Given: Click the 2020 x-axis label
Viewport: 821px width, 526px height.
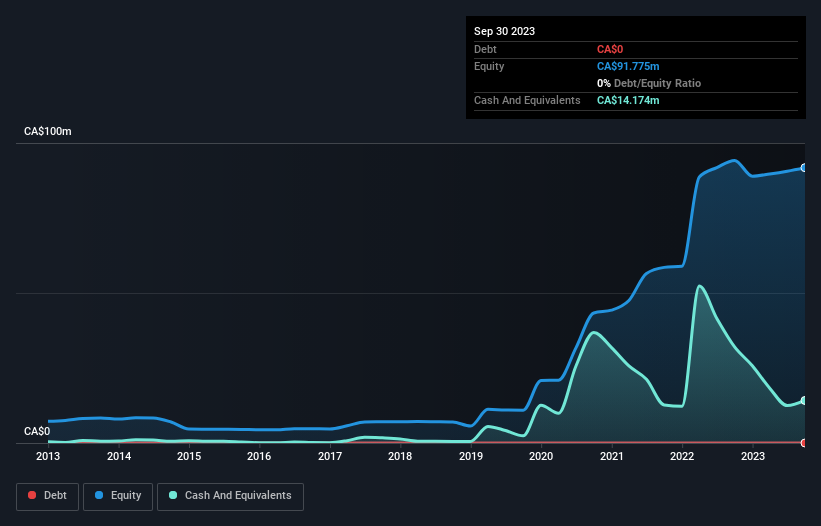Looking at the screenshot, I should coord(541,456).
